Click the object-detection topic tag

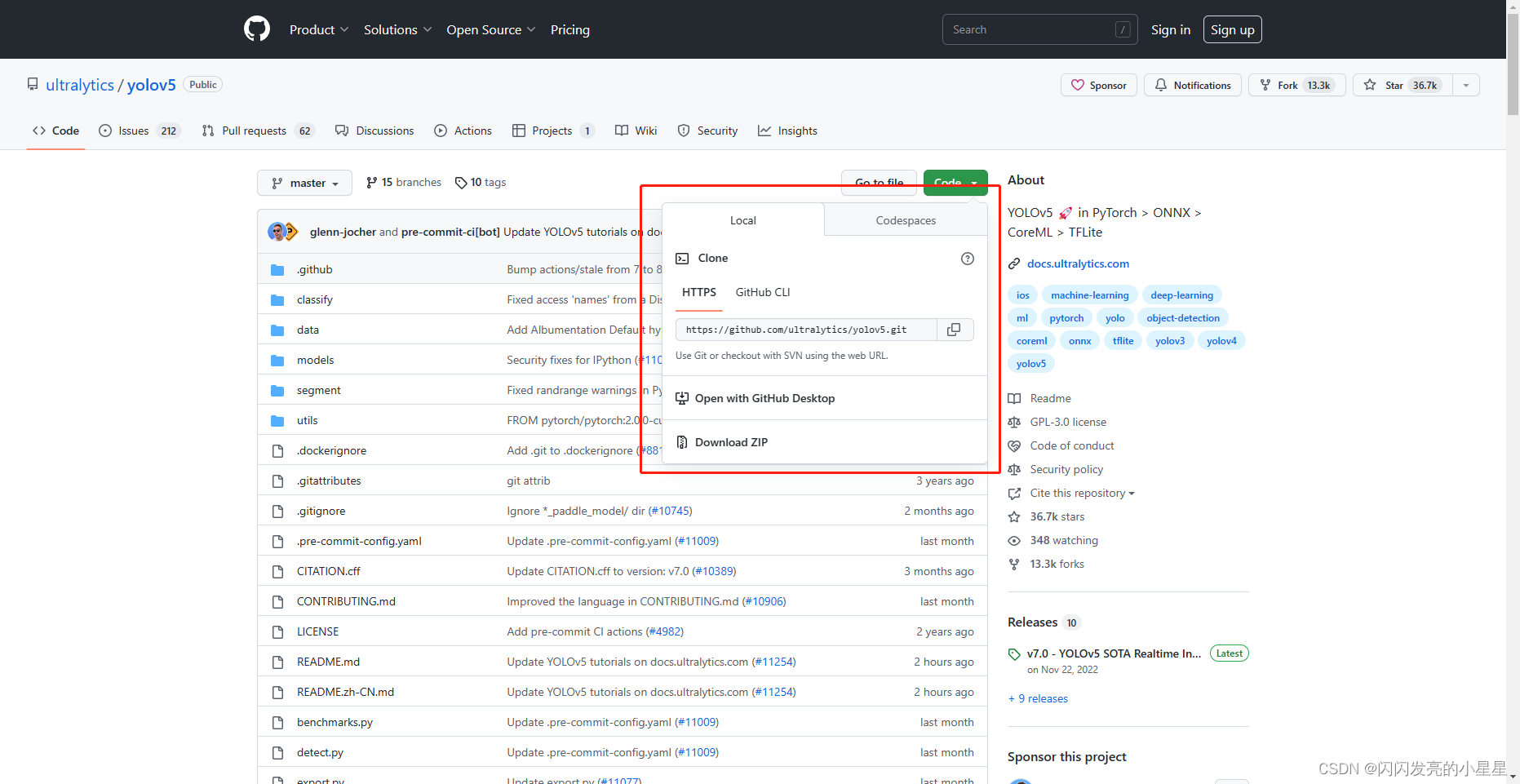(x=1183, y=318)
